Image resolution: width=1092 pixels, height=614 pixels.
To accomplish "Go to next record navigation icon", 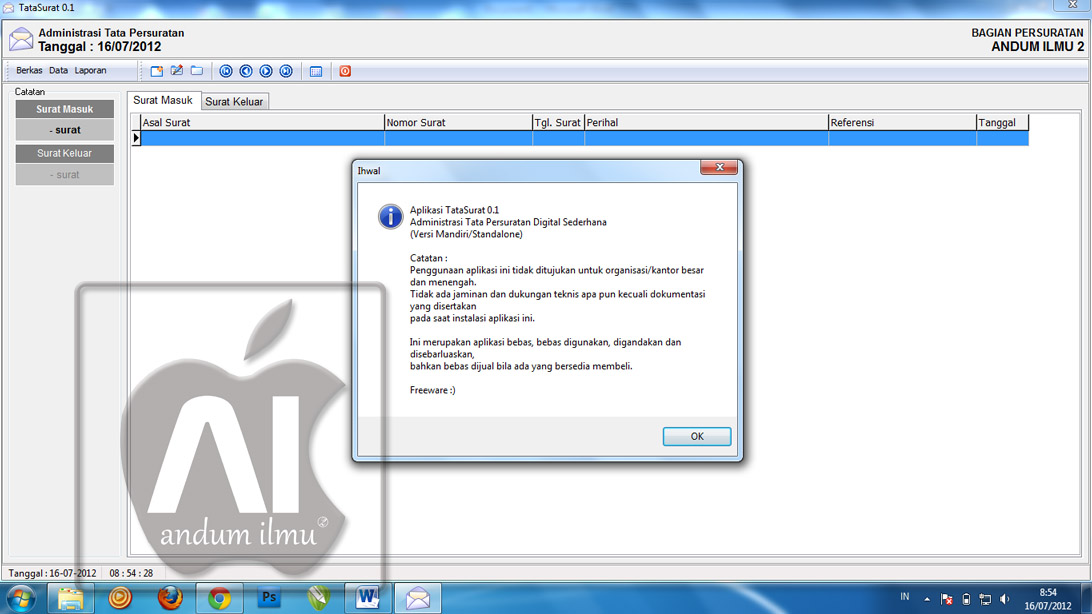I will [x=266, y=71].
